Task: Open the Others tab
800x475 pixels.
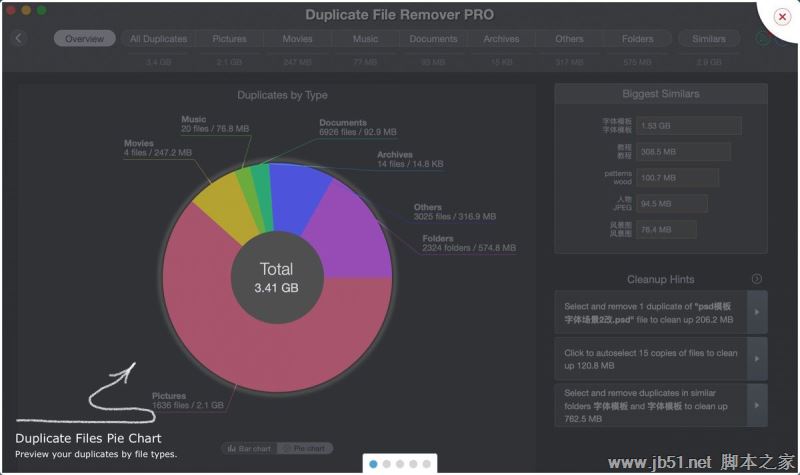Action: coord(569,39)
